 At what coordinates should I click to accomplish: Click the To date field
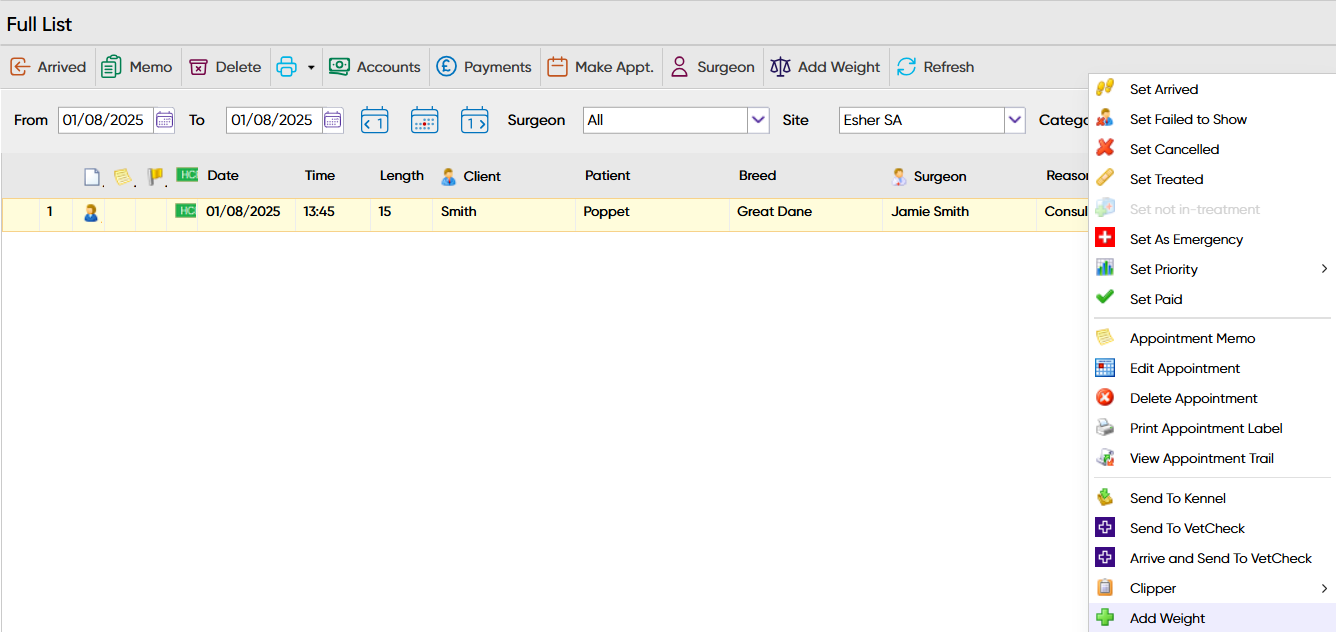click(274, 120)
